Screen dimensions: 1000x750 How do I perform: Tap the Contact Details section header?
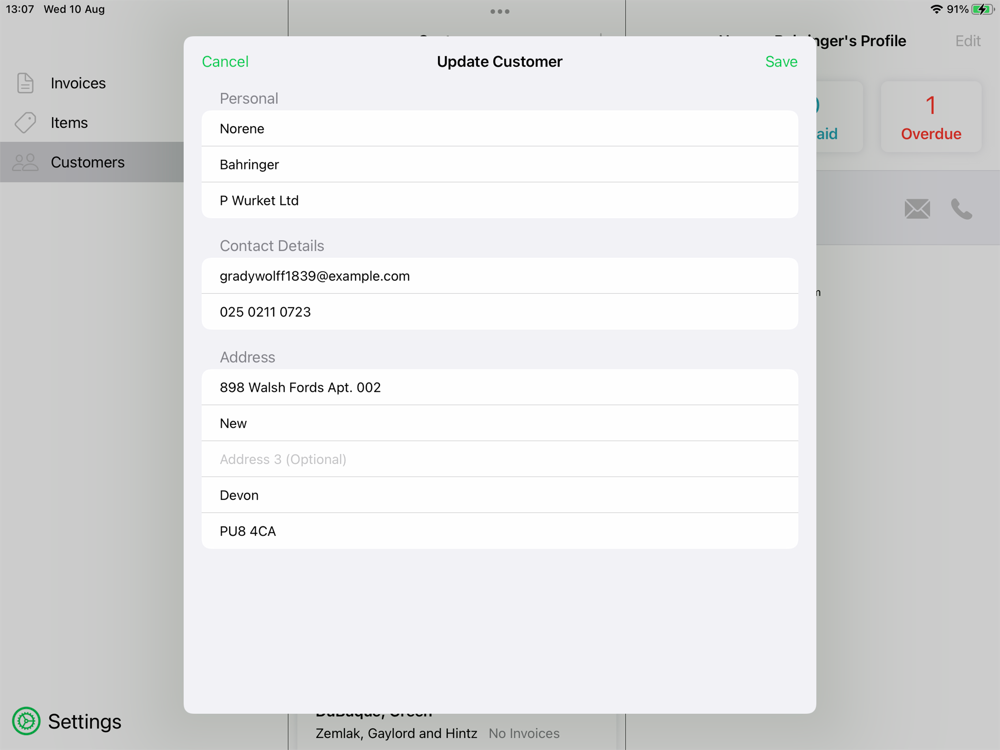tap(272, 246)
